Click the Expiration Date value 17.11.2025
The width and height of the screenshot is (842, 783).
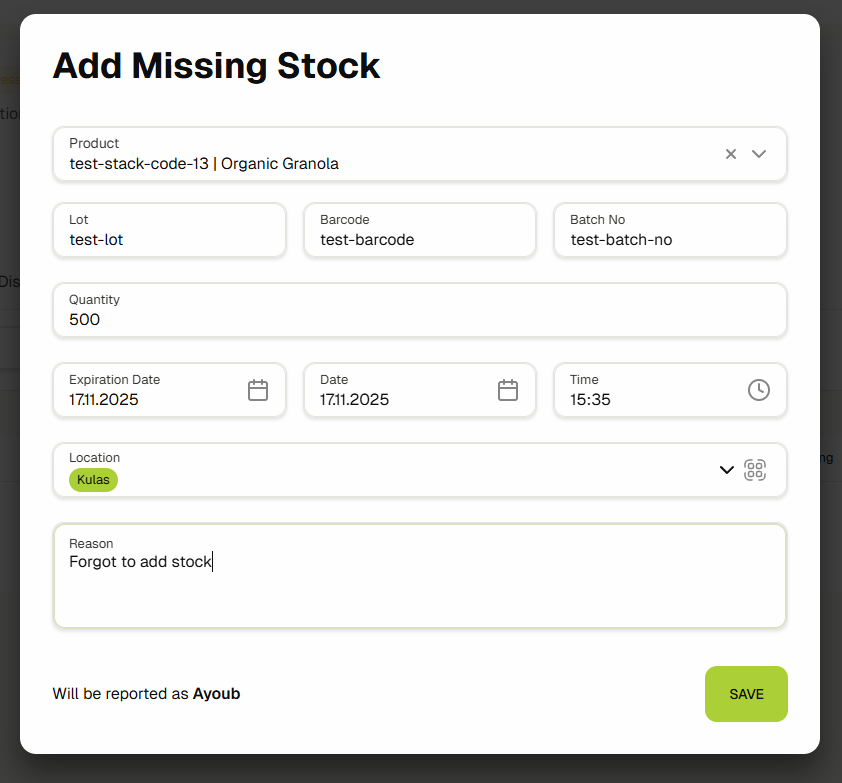[104, 400]
